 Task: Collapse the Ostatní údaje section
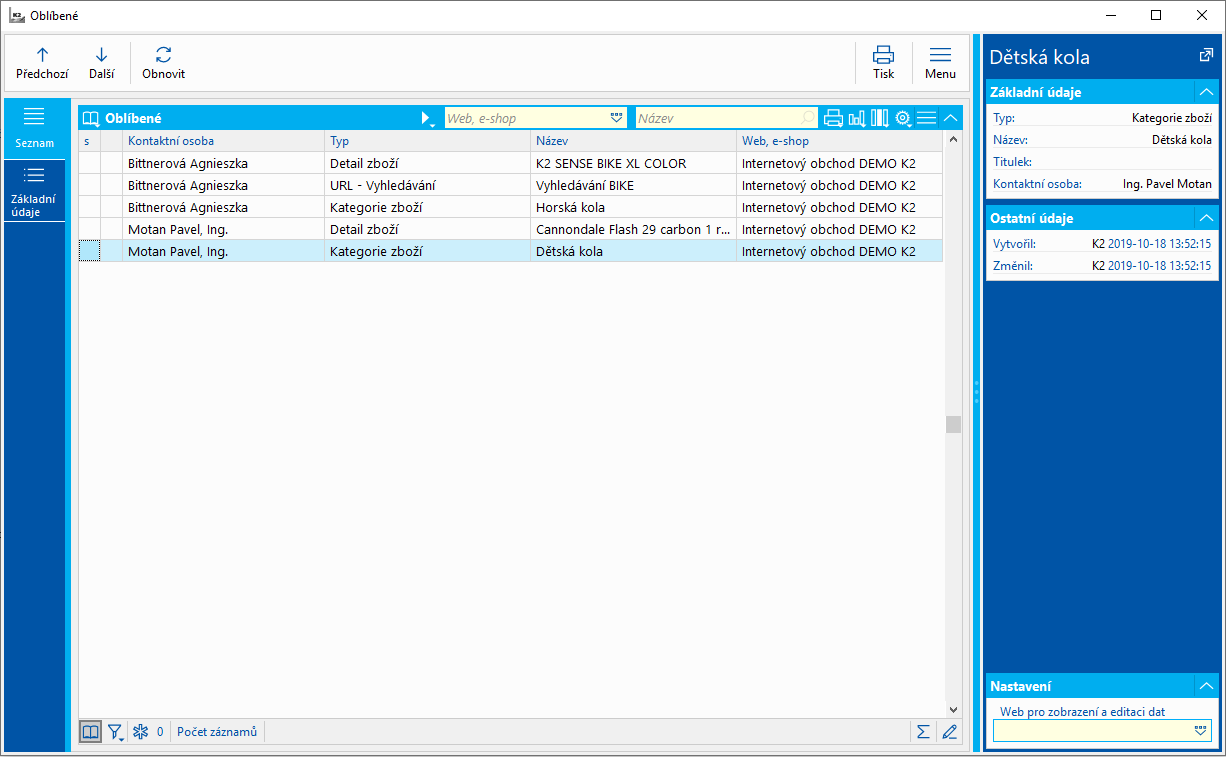tap(1206, 218)
